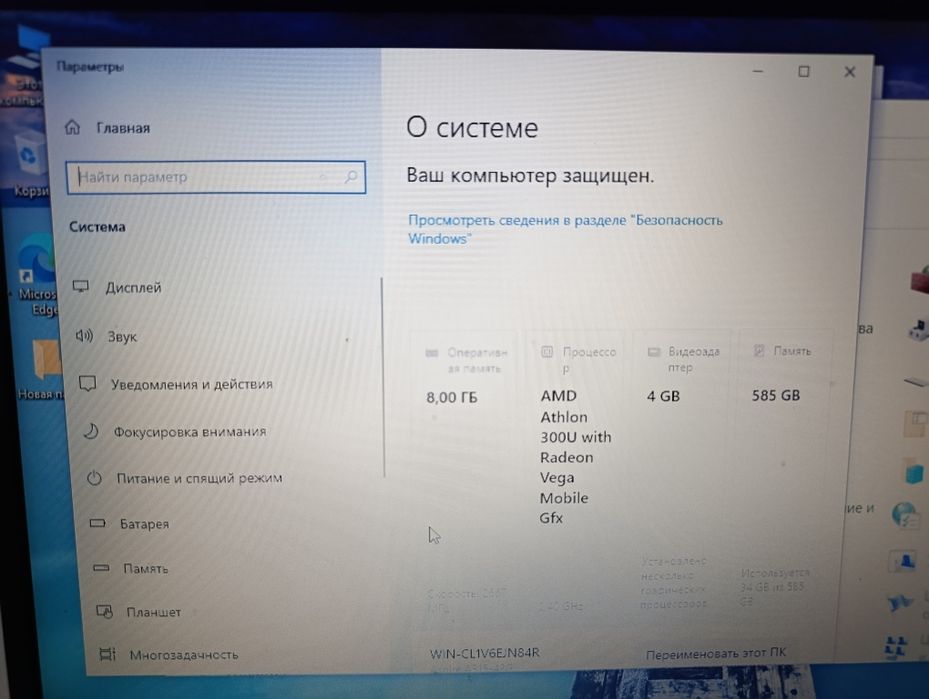
Task: Click the Оперативная память card icon
Action: point(432,353)
